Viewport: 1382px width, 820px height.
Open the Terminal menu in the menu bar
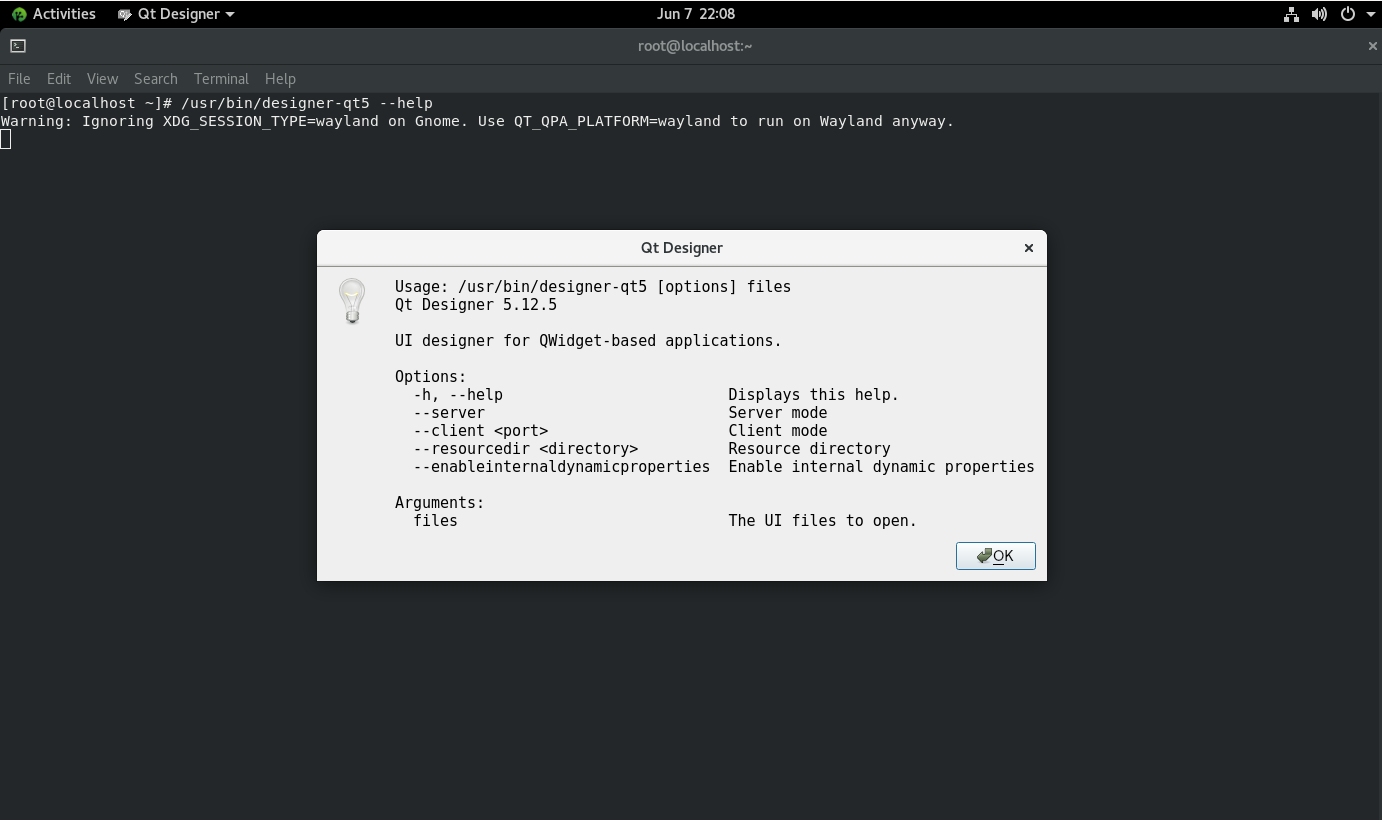[x=221, y=79]
